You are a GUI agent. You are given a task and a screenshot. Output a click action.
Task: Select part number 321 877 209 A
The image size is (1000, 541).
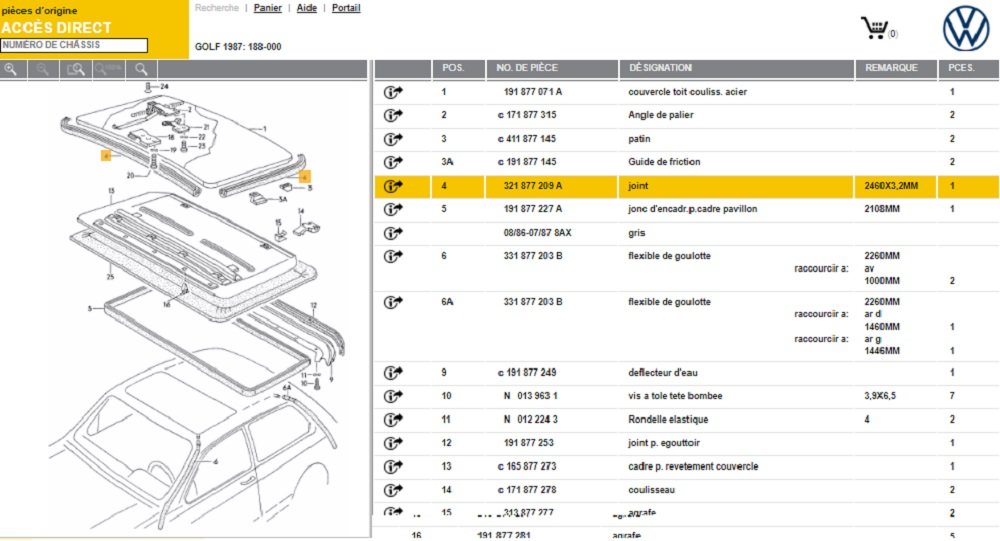tap(533, 186)
